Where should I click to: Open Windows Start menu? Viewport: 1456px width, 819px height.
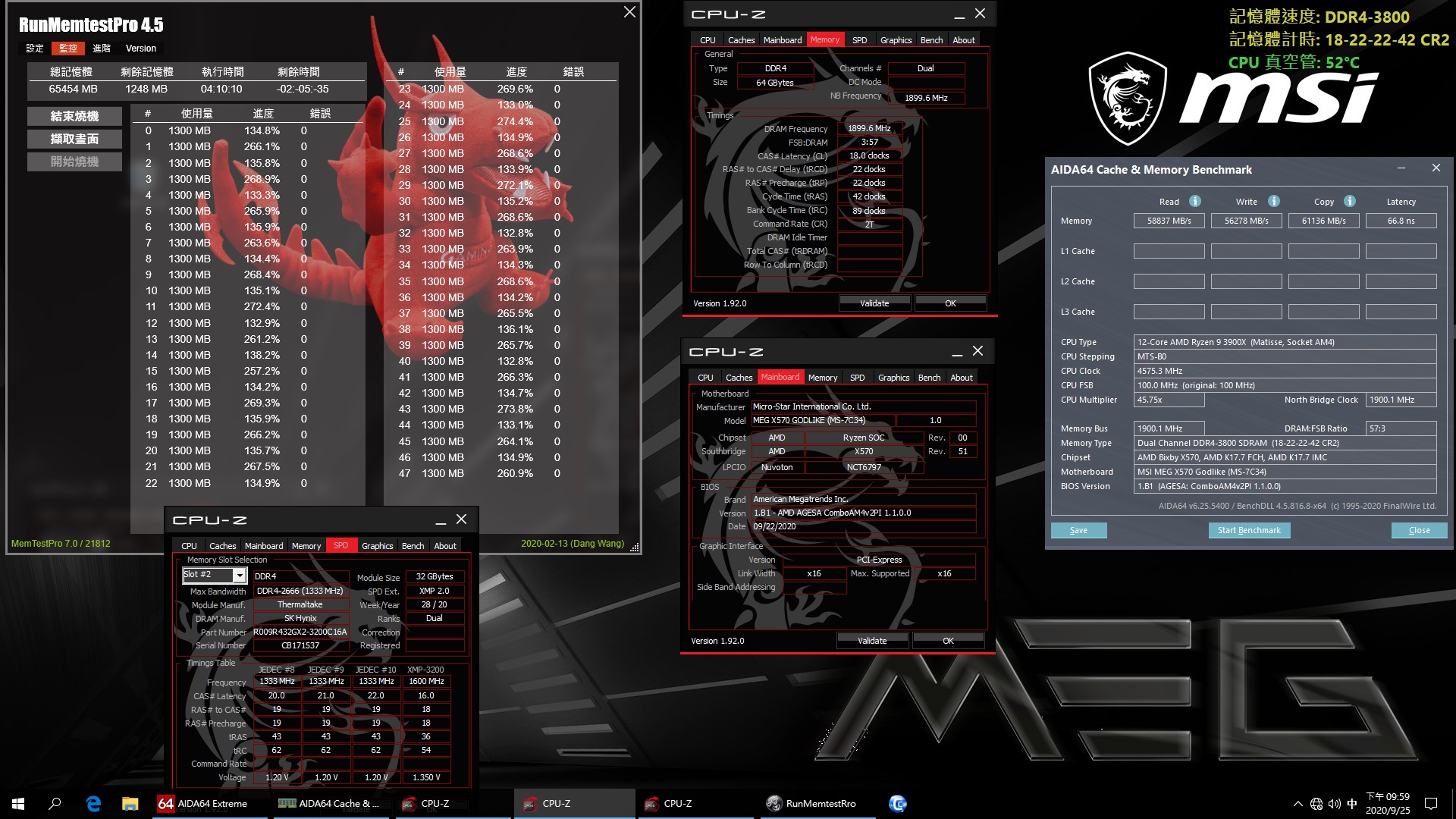point(18,804)
